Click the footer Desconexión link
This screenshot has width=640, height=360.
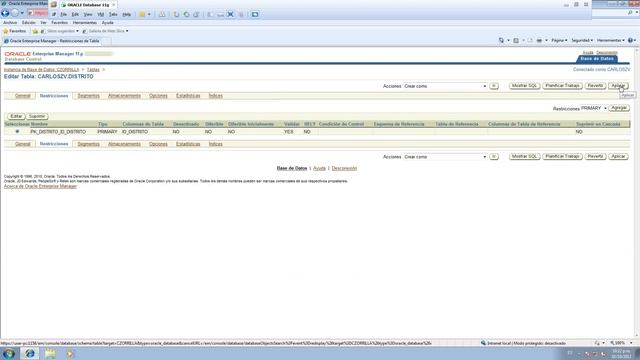(x=344, y=168)
